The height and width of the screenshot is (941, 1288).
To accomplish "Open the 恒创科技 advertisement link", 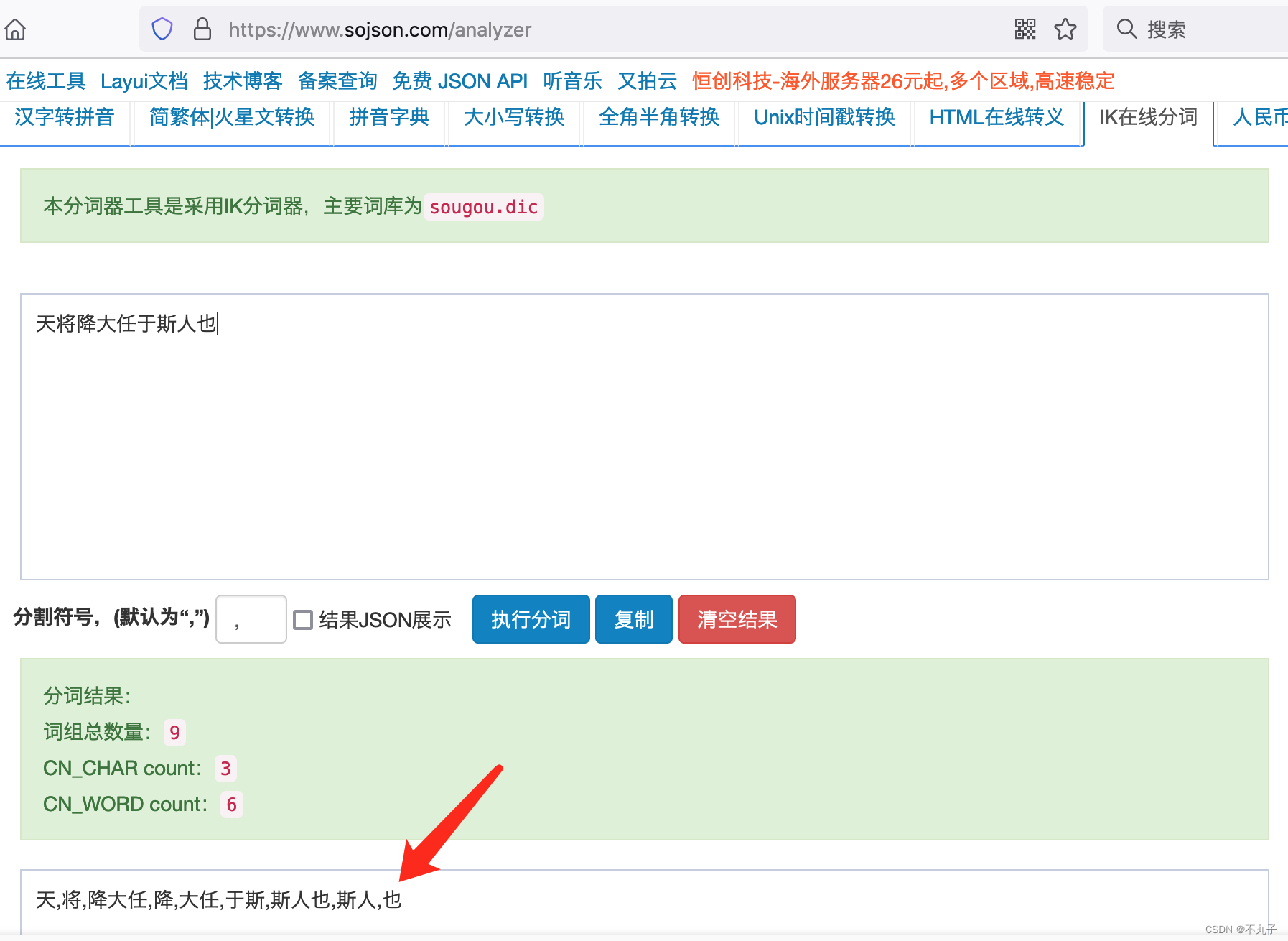I will (x=903, y=81).
